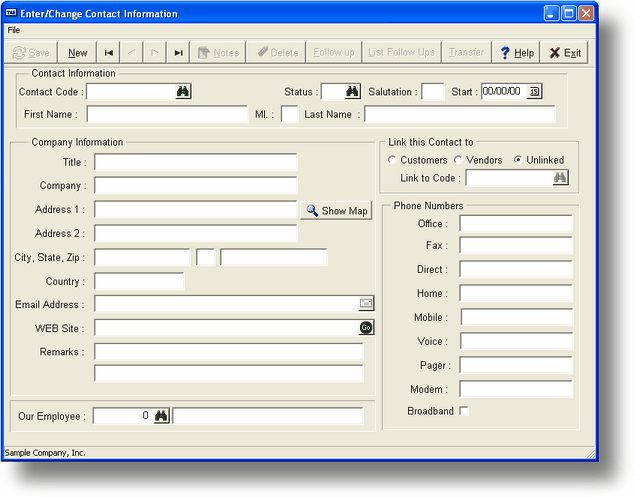
Task: Click the Title input field
Action: click(196, 162)
